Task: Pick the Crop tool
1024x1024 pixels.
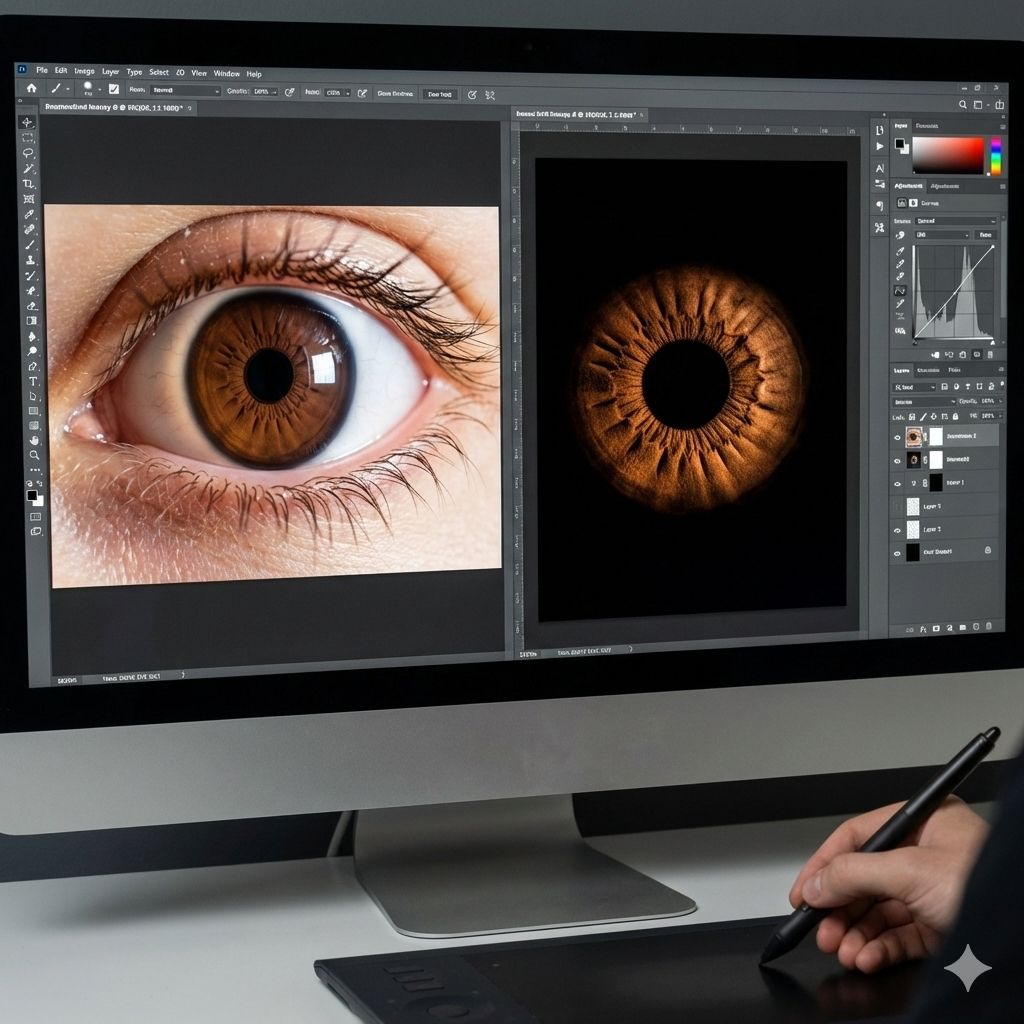Action: coord(29,184)
